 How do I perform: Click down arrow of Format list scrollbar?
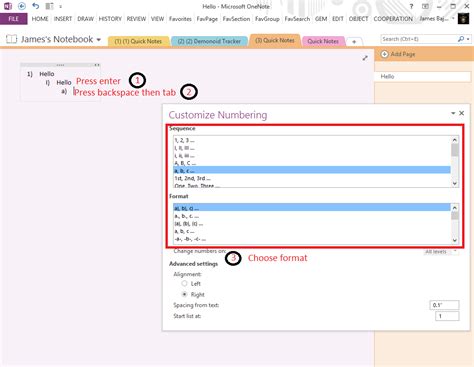(x=455, y=240)
